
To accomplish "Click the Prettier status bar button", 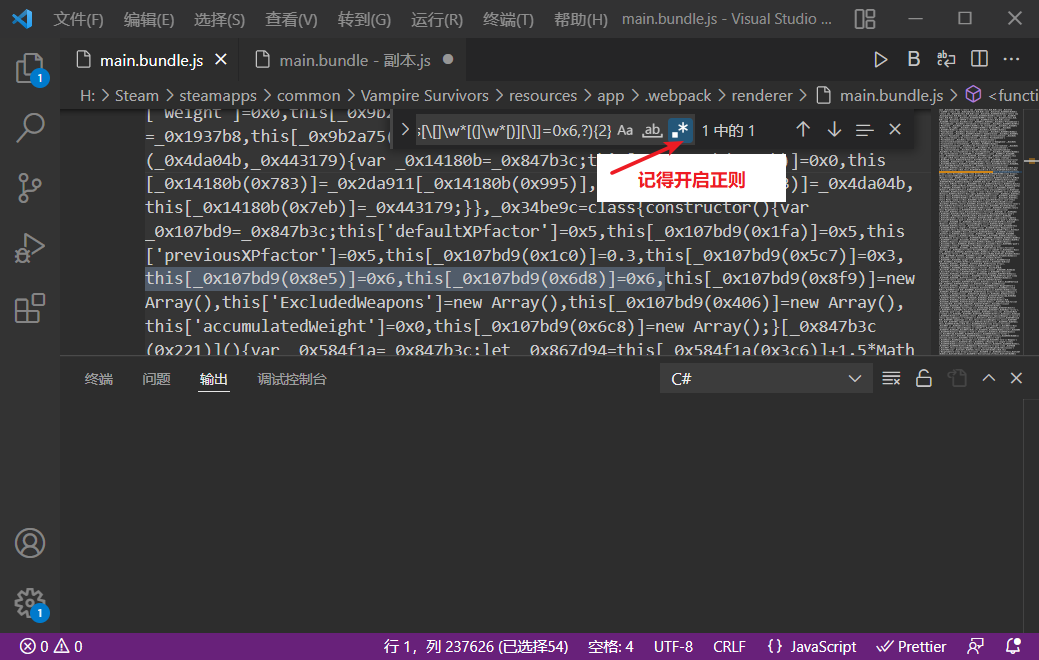I will click(911, 647).
